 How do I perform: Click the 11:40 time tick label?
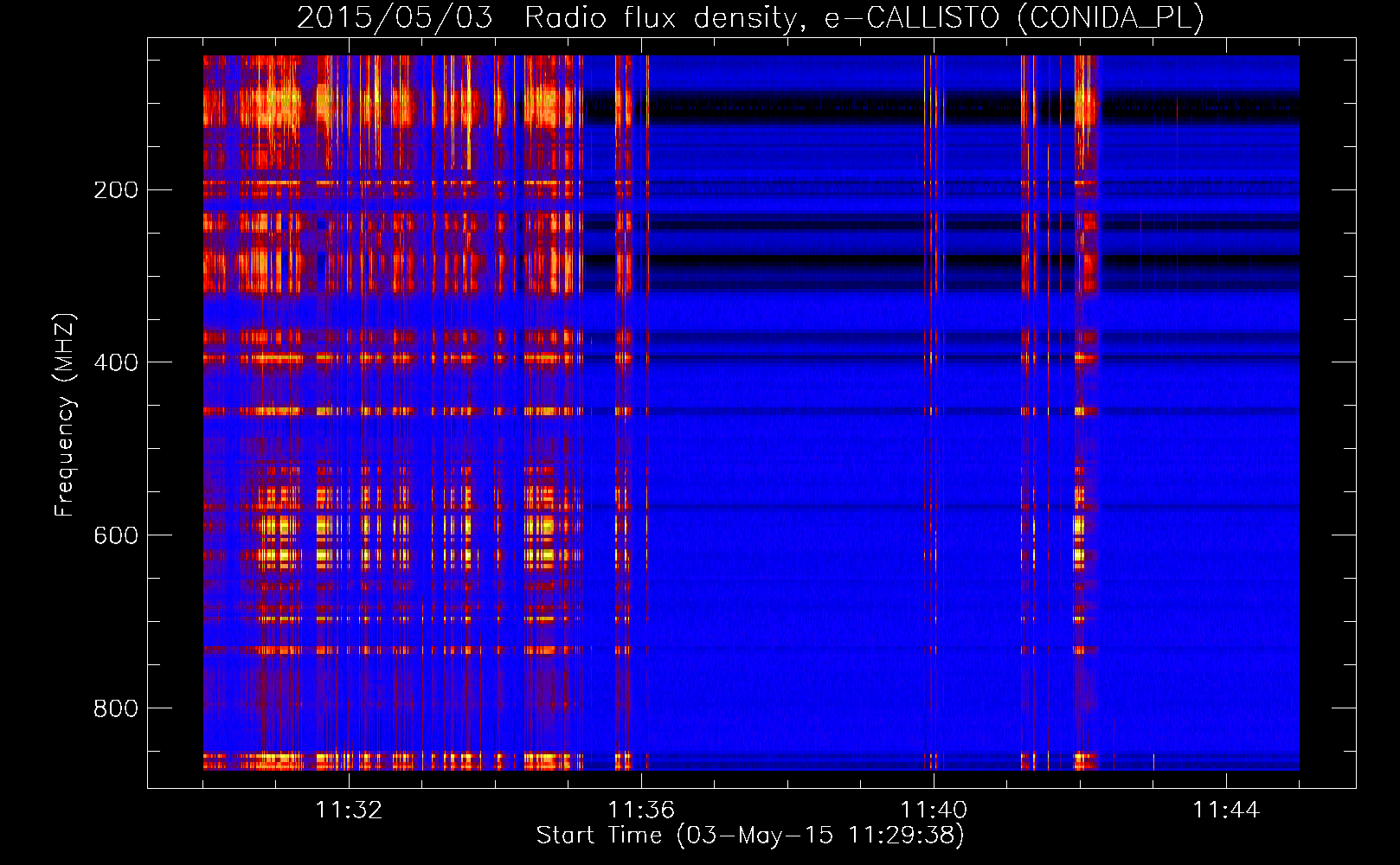[x=934, y=811]
